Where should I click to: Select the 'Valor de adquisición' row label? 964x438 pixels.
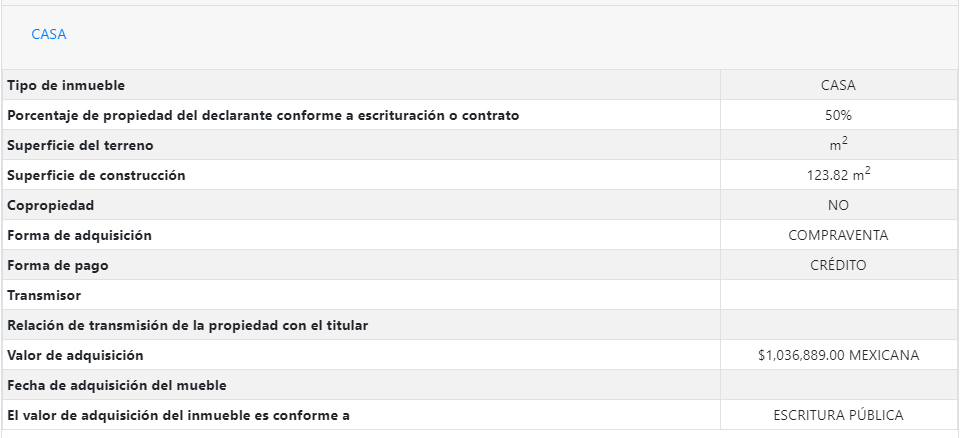click(76, 355)
